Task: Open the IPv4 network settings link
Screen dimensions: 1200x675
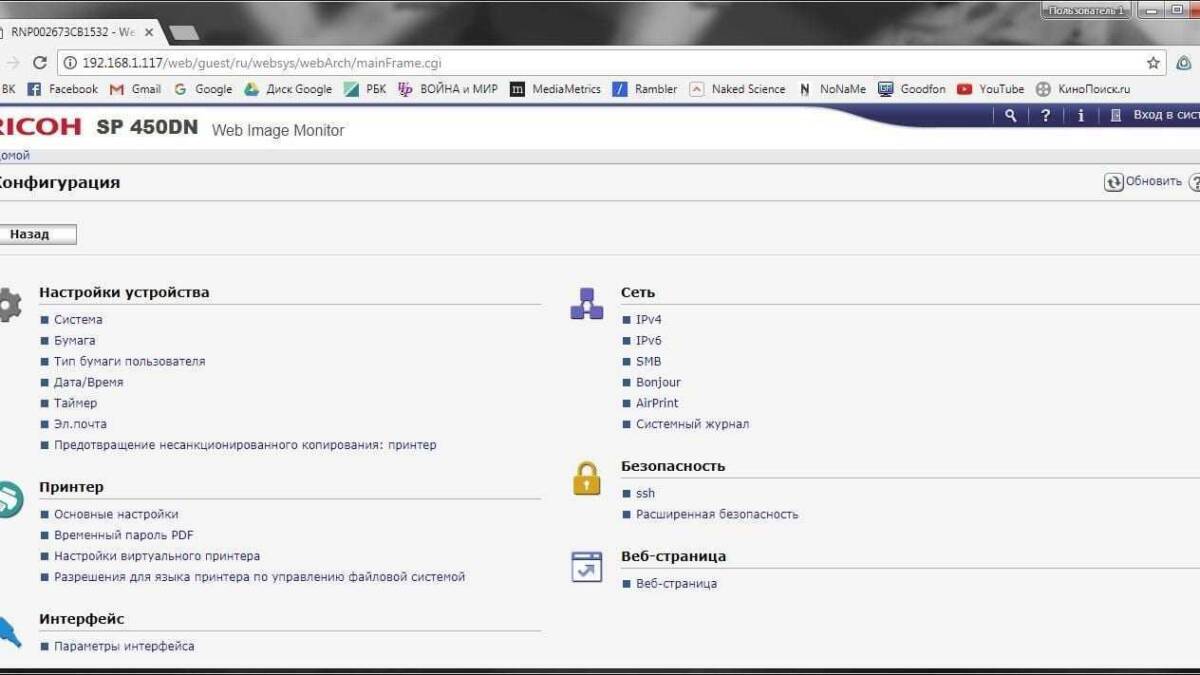Action: 649,320
